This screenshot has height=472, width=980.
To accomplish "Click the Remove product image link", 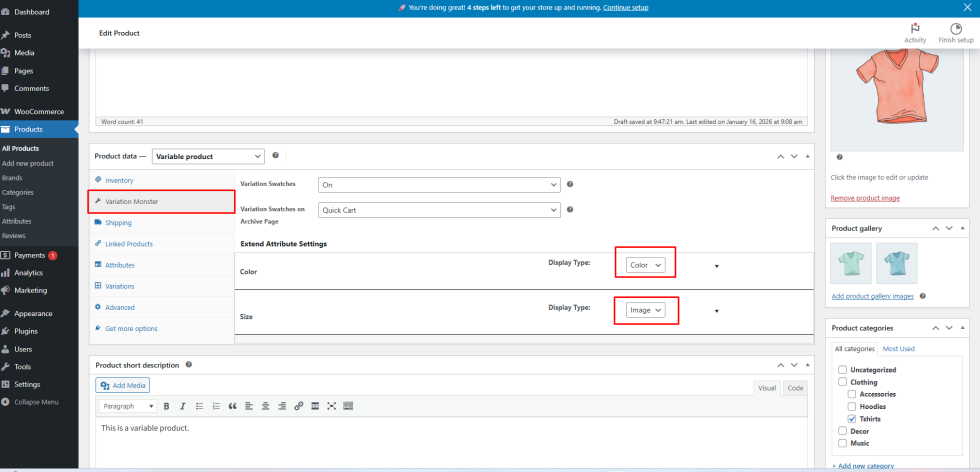I will point(865,198).
